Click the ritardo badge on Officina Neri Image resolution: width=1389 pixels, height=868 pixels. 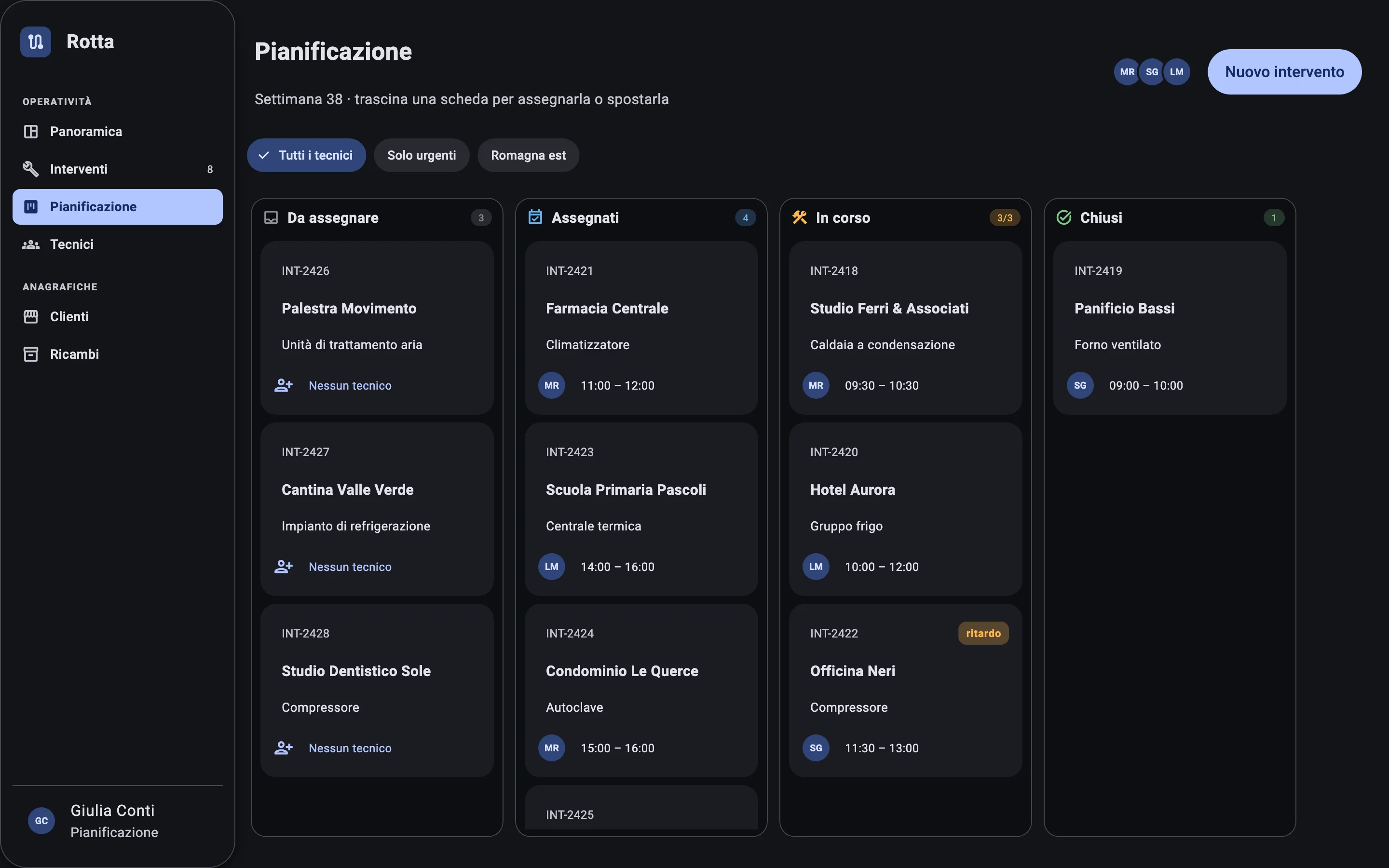983,633
